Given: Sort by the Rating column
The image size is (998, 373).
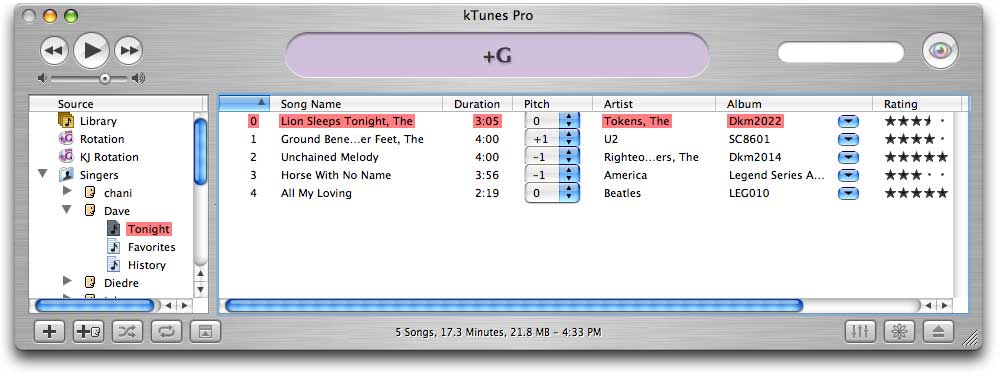Looking at the screenshot, I should pyautogui.click(x=917, y=104).
